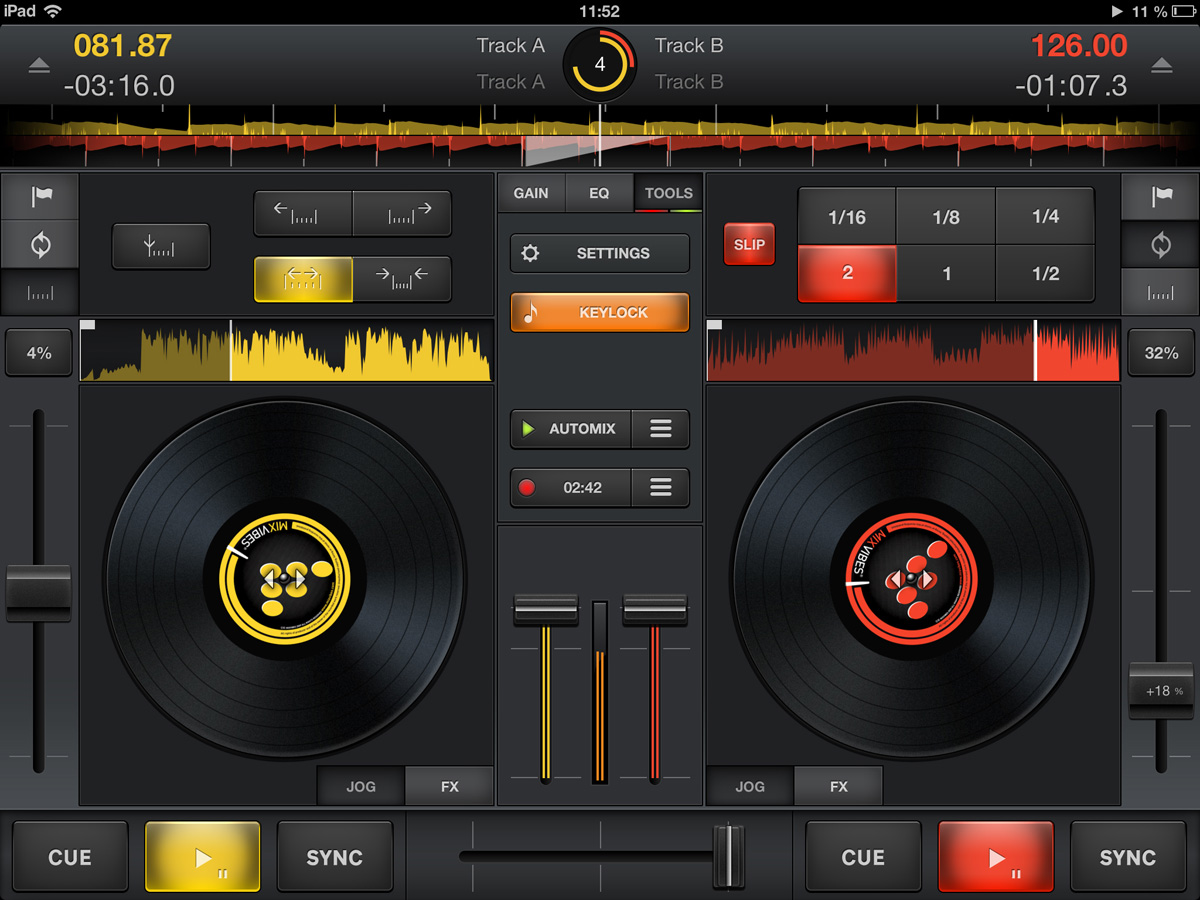Click right deck SYNC button
The image size is (1200, 900).
point(1128,857)
